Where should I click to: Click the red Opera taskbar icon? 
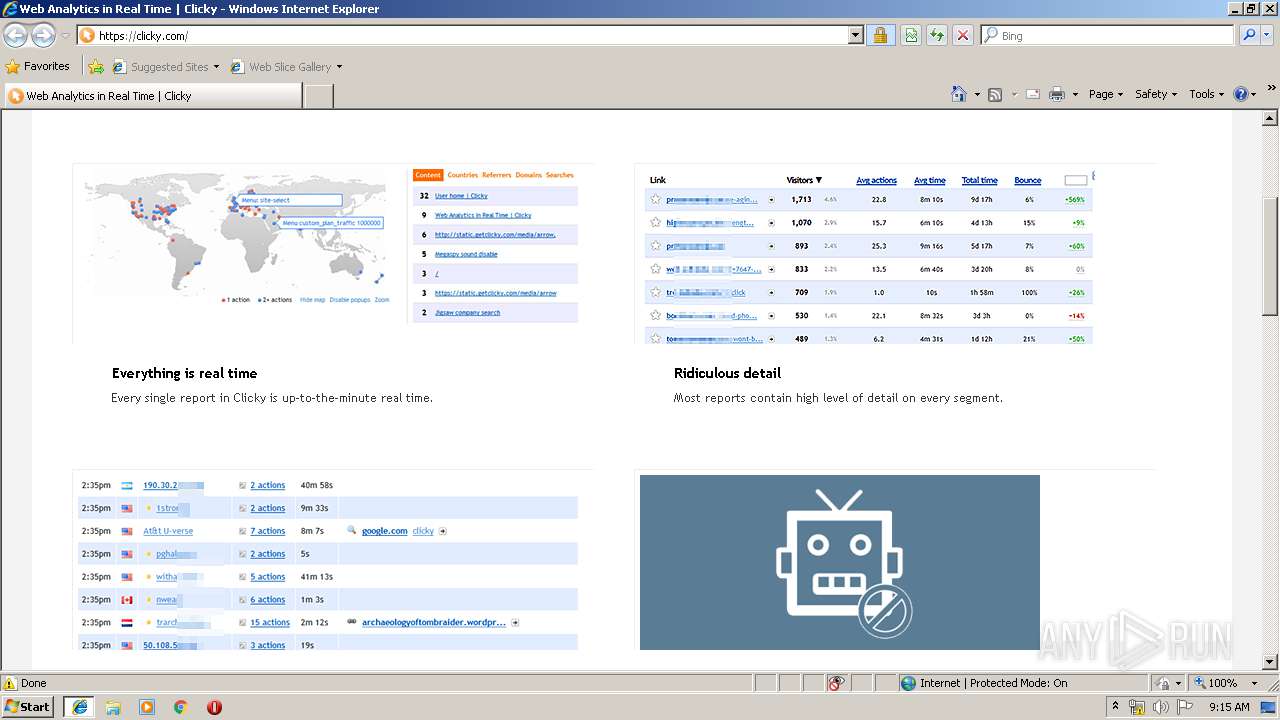(214, 707)
